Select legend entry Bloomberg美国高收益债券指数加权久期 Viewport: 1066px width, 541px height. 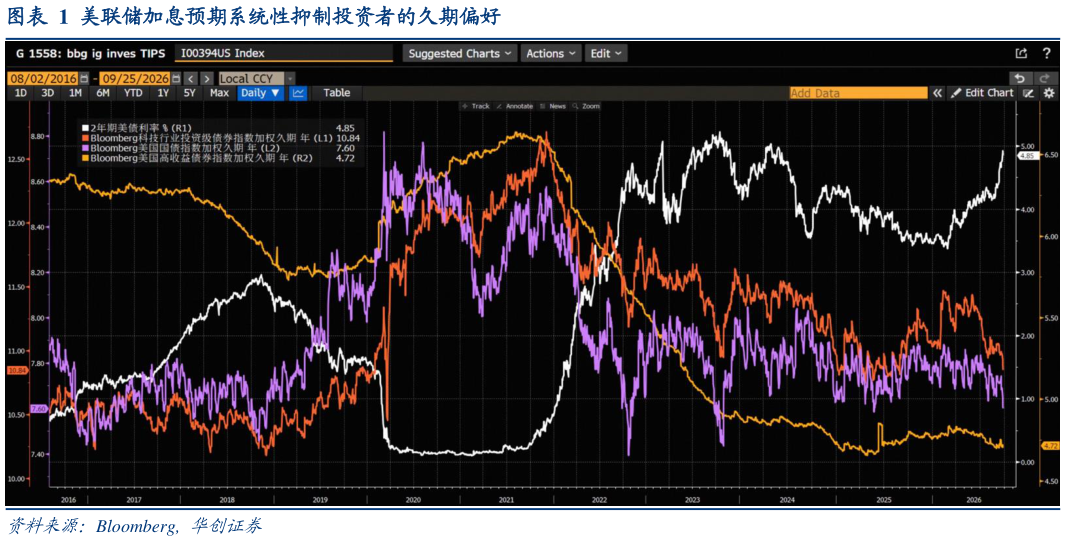tap(201, 158)
